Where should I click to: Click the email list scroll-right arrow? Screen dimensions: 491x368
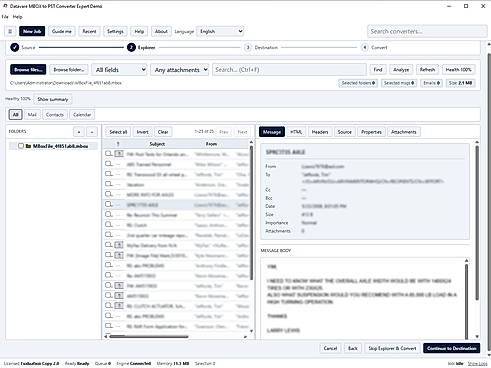245,337
